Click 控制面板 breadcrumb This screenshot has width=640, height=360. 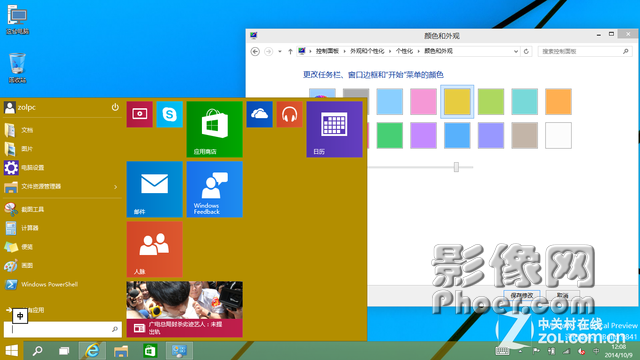click(327, 51)
